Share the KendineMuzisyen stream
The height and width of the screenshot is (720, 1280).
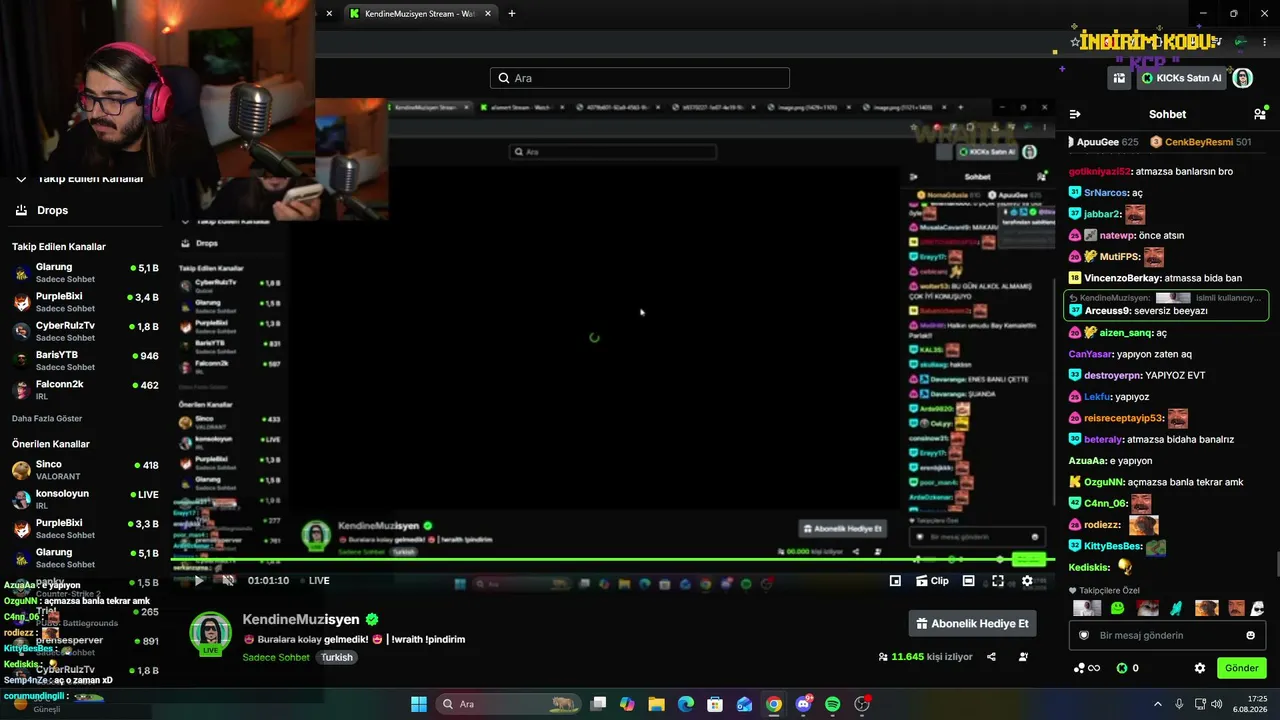991,657
